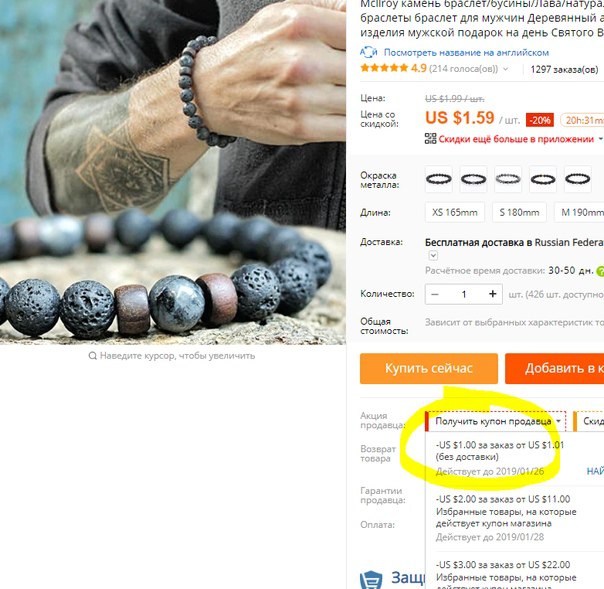Increase quantity with the plus button

tap(492, 294)
